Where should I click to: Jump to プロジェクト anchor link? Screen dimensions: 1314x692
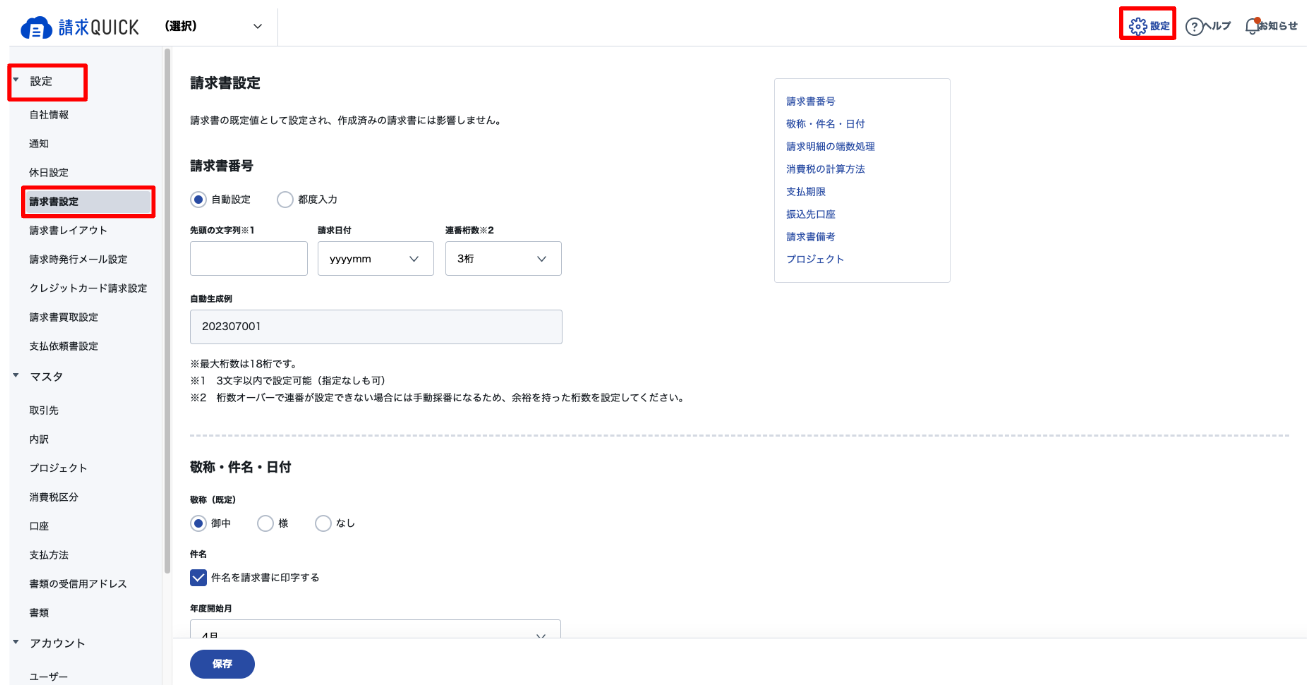click(816, 259)
